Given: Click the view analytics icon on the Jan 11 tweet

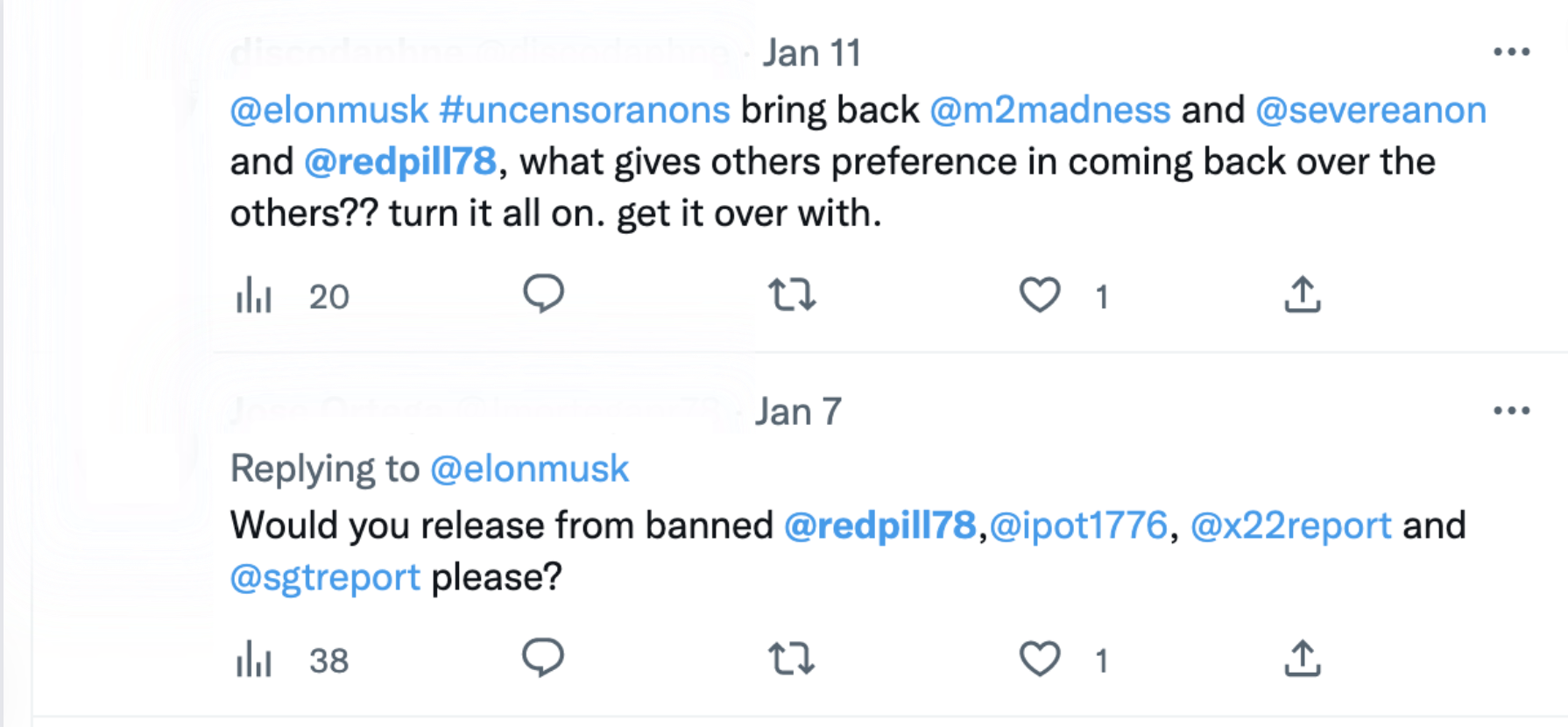Looking at the screenshot, I should [x=256, y=296].
